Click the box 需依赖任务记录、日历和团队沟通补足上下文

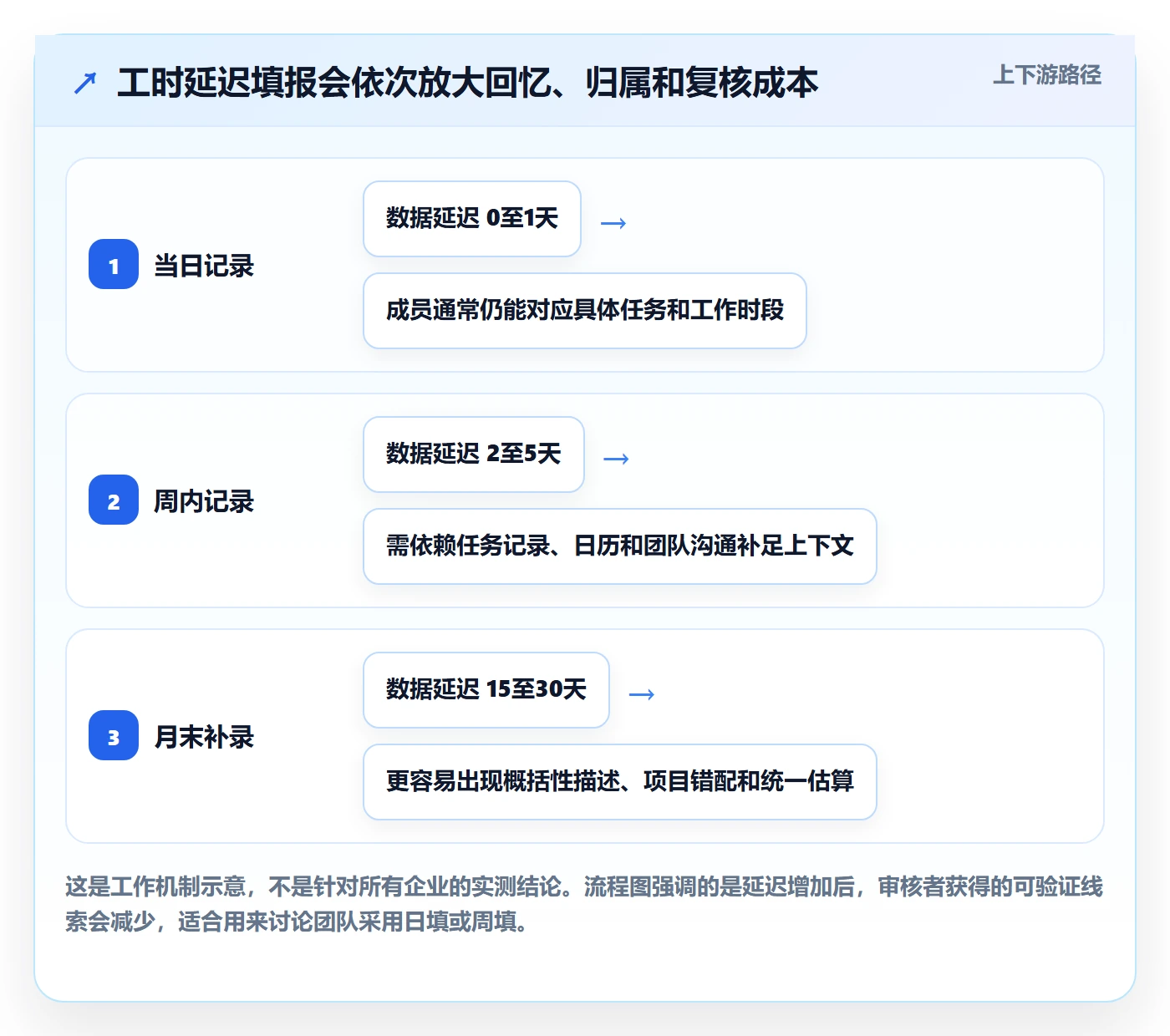coord(620,546)
